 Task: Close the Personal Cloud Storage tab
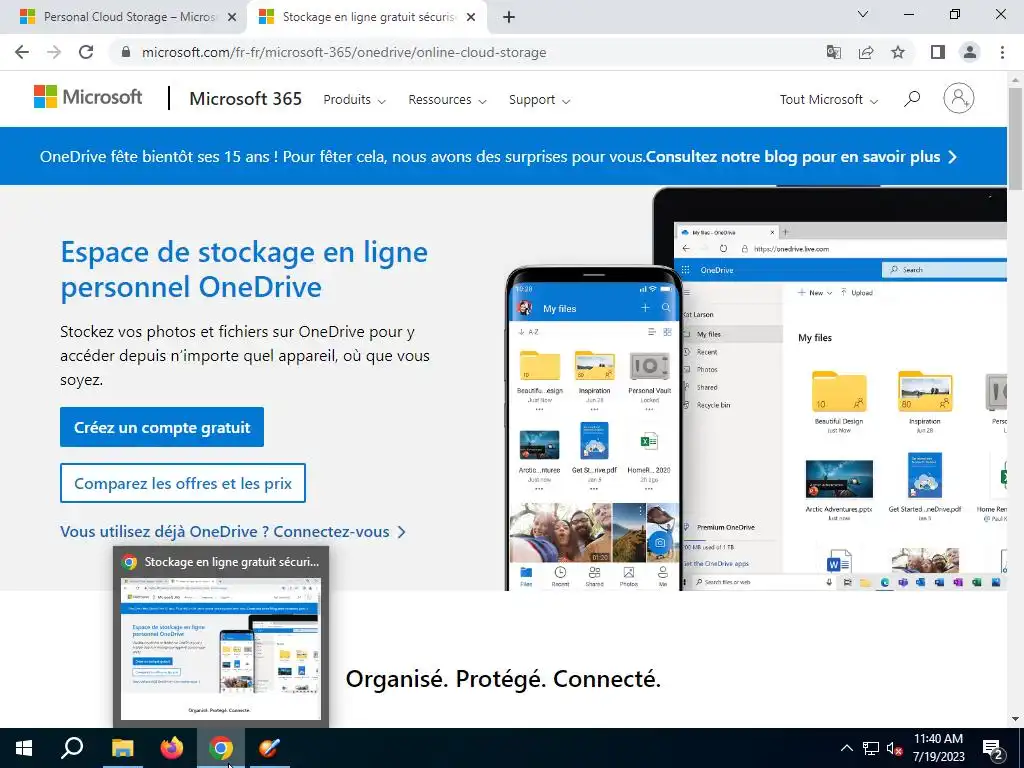[x=232, y=17]
